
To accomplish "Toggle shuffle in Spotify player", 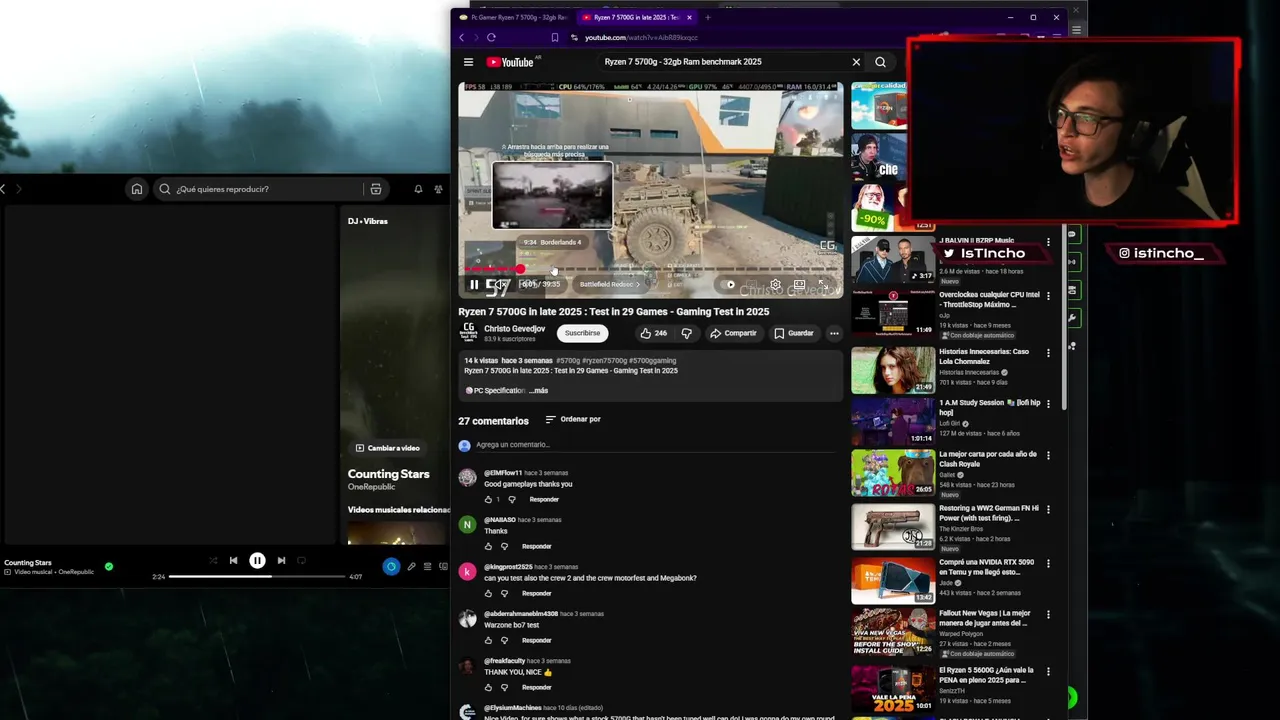I will tap(213, 561).
